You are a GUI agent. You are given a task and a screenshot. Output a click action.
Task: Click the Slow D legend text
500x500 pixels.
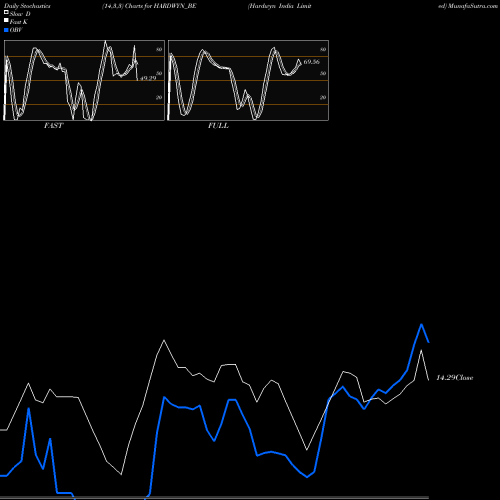coord(20,14)
